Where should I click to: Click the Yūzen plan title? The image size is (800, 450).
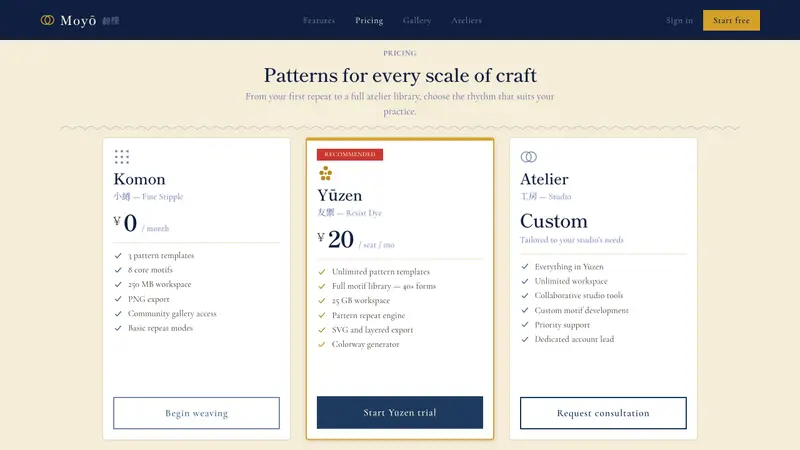click(340, 195)
